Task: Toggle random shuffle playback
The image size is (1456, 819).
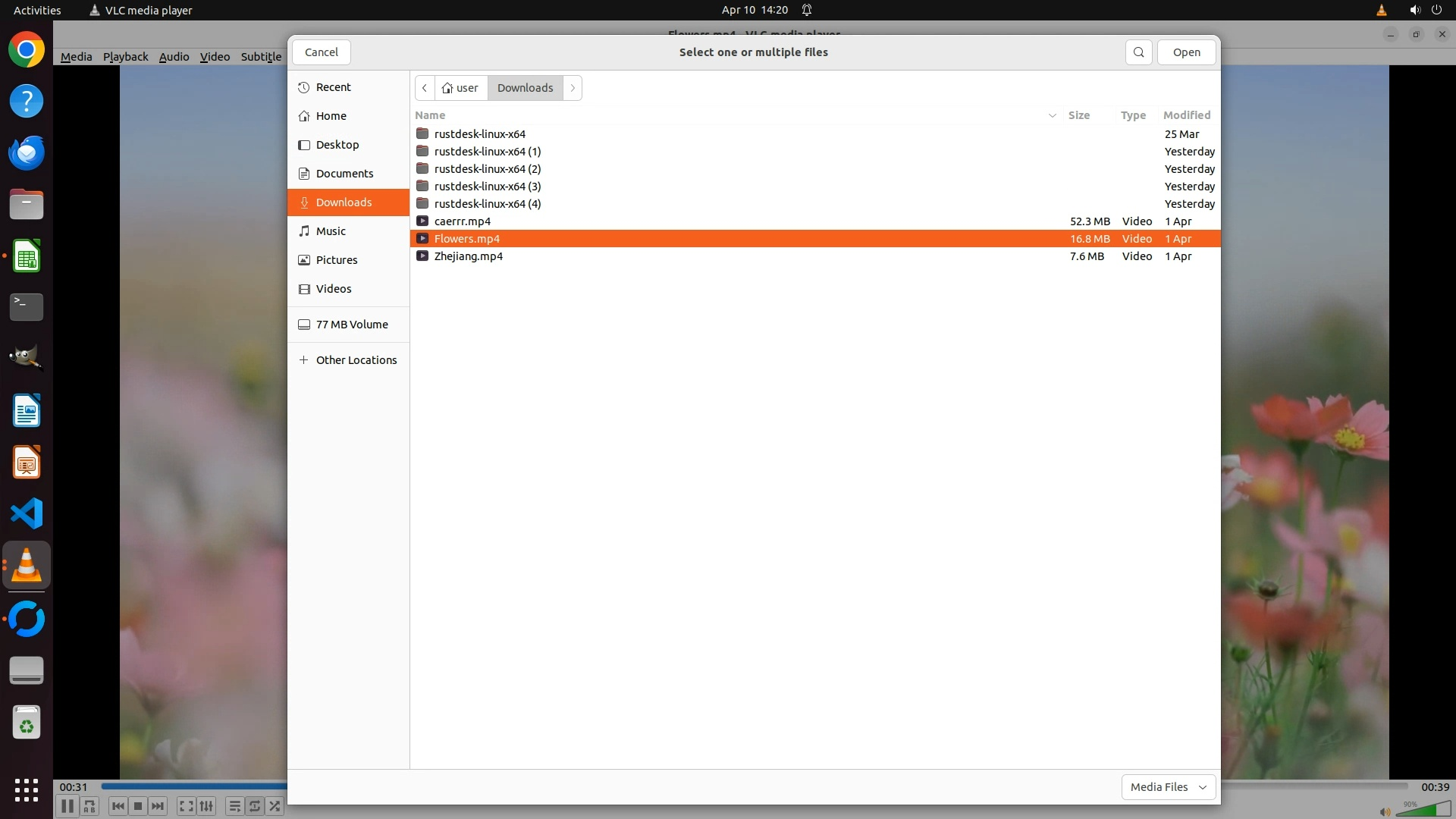Action: [x=275, y=806]
